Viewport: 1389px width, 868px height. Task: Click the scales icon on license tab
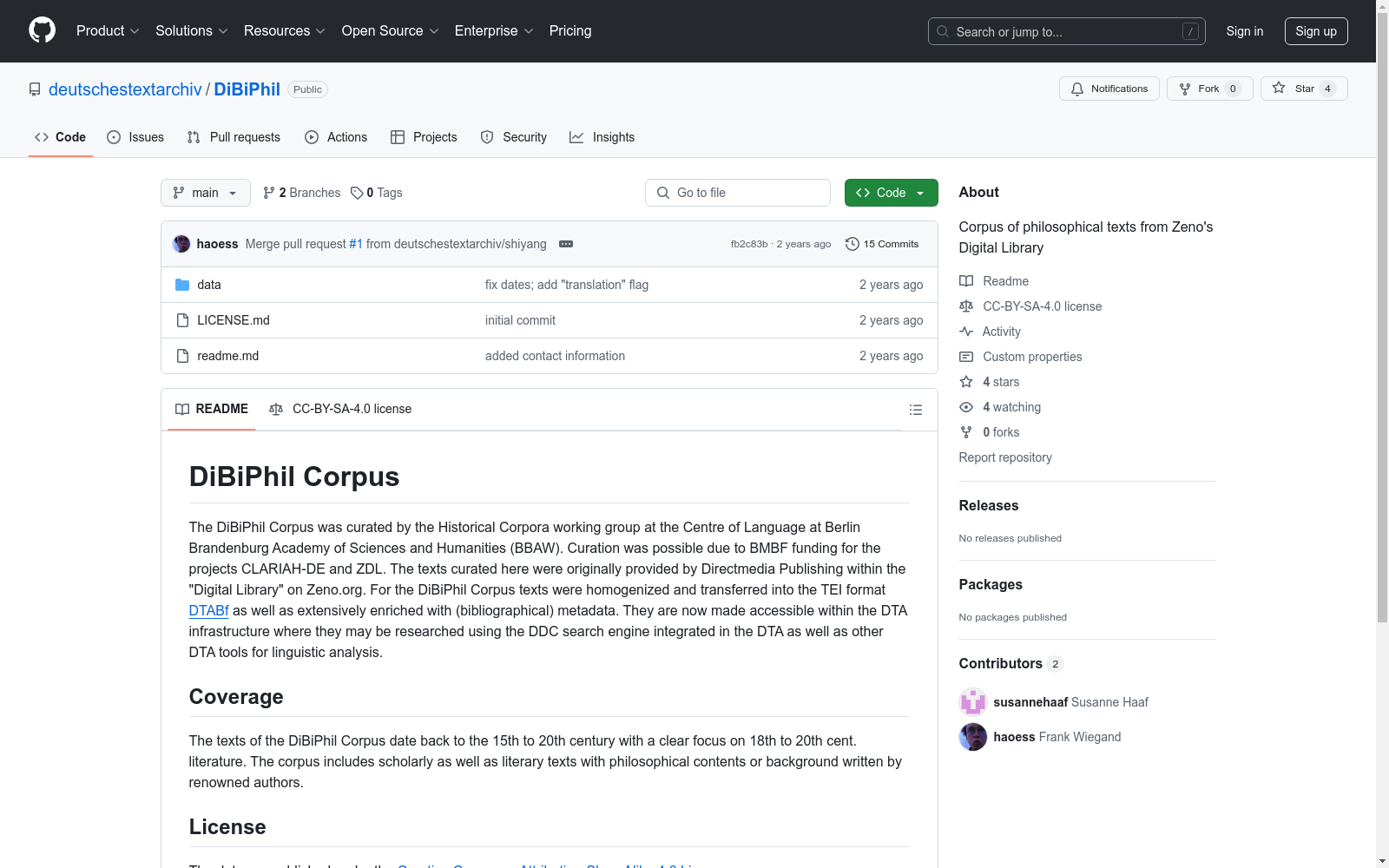click(x=276, y=410)
